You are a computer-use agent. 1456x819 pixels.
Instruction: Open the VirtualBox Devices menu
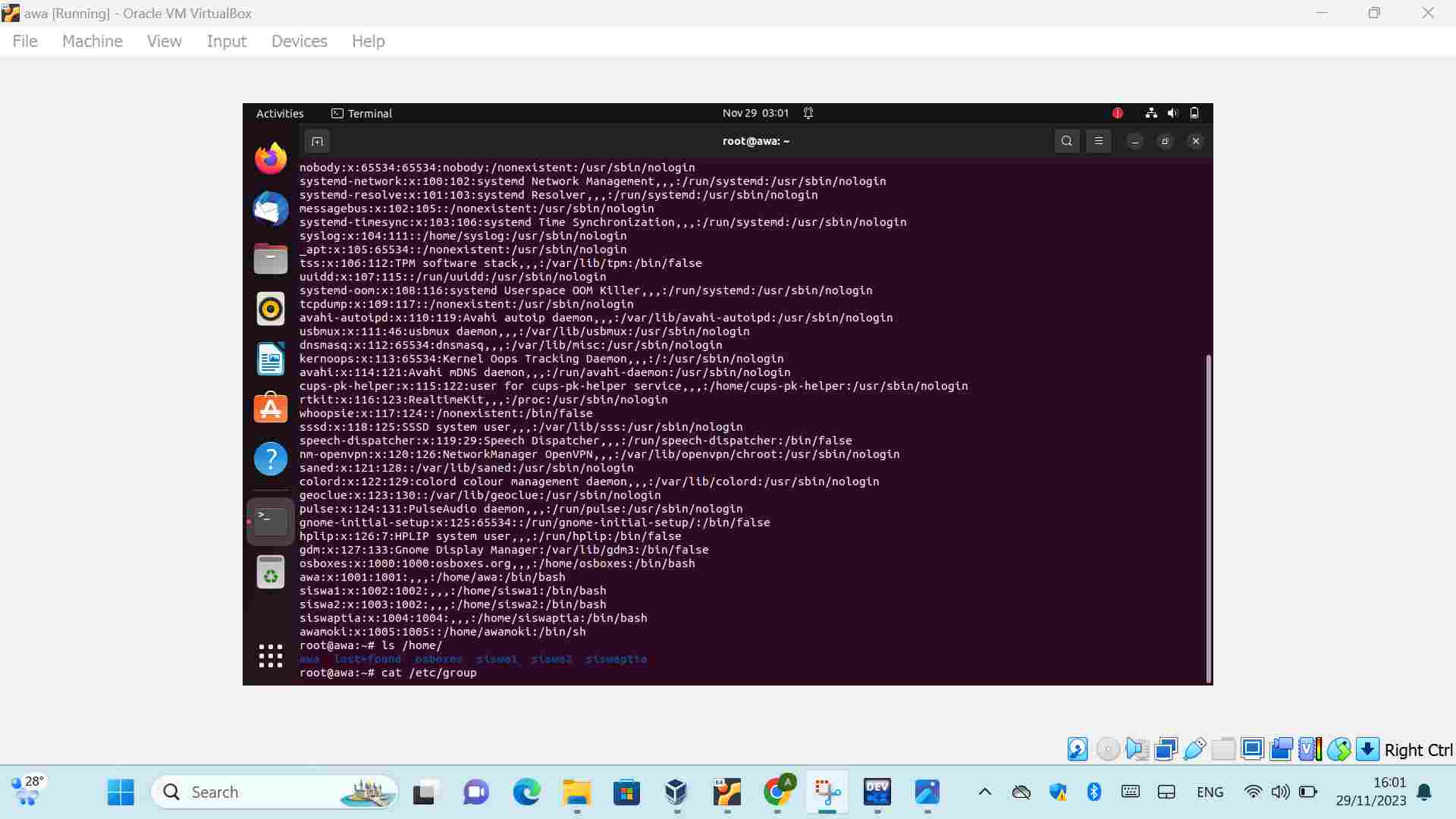[300, 41]
